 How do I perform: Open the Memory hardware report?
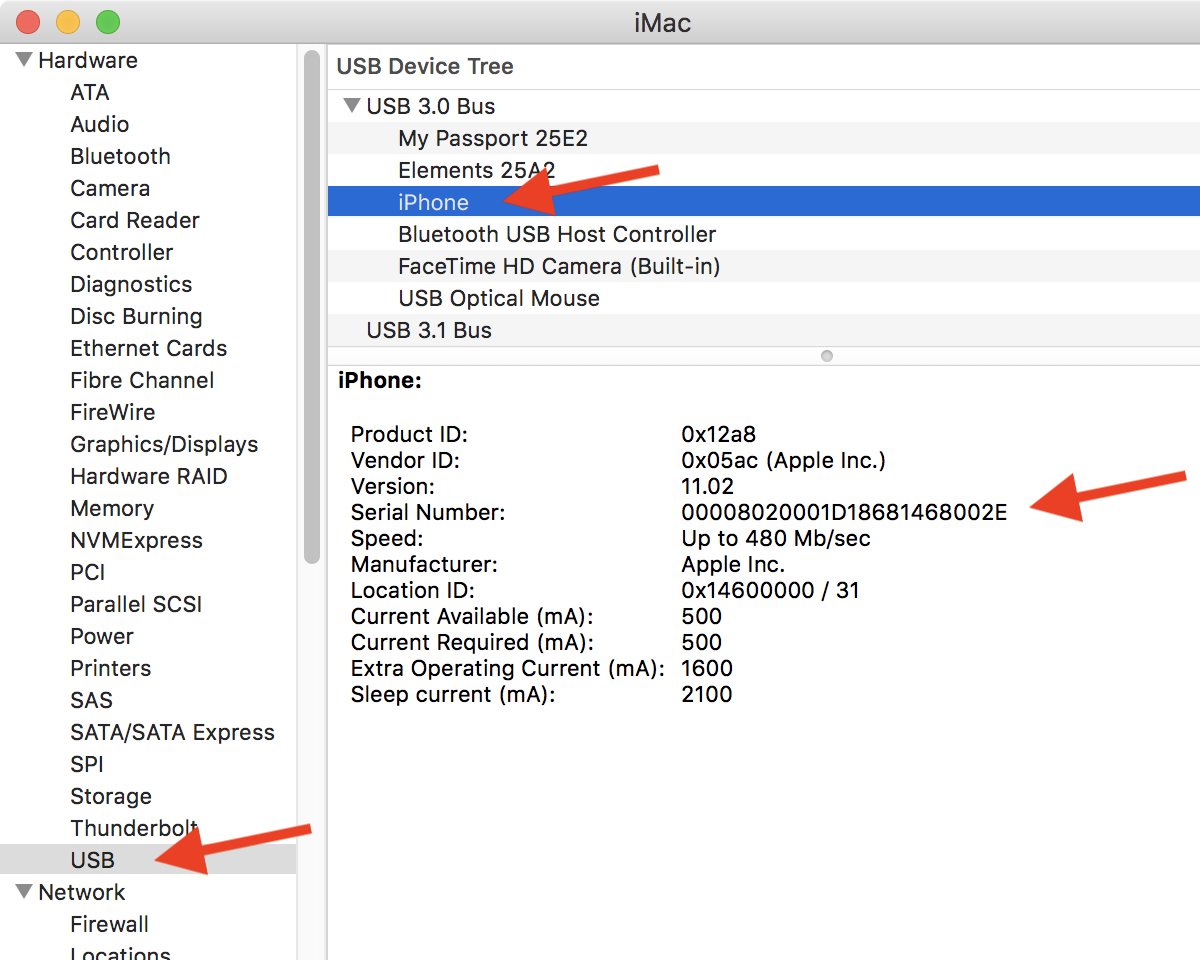pos(112,508)
